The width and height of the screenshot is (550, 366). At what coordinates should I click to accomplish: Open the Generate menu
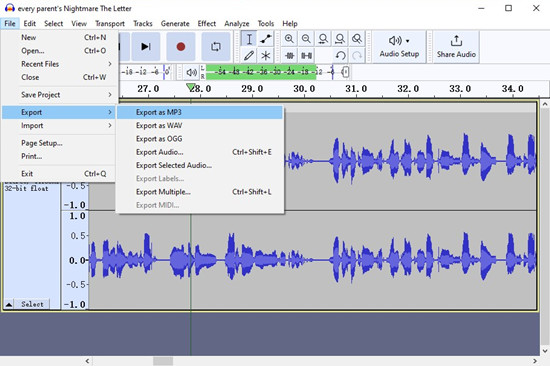[x=175, y=24]
